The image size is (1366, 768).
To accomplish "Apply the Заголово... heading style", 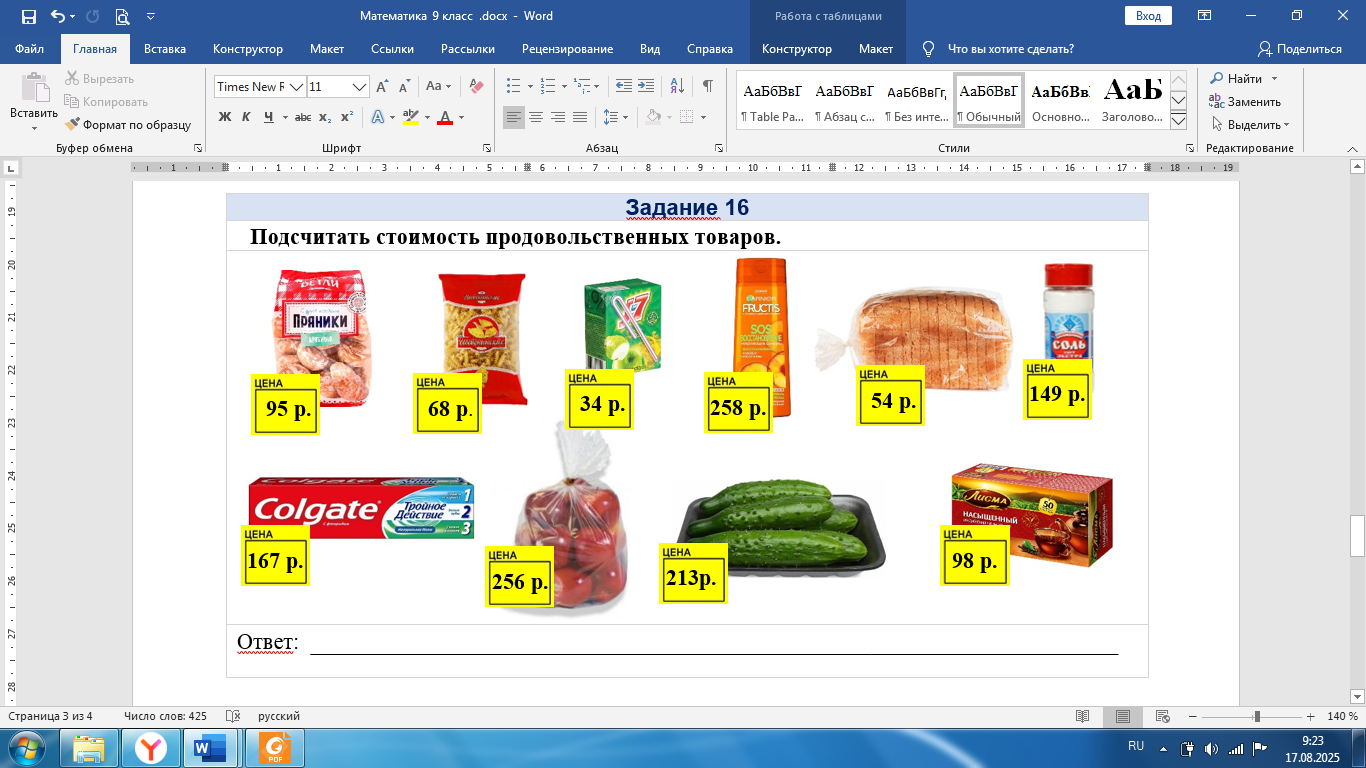I will 1132,100.
